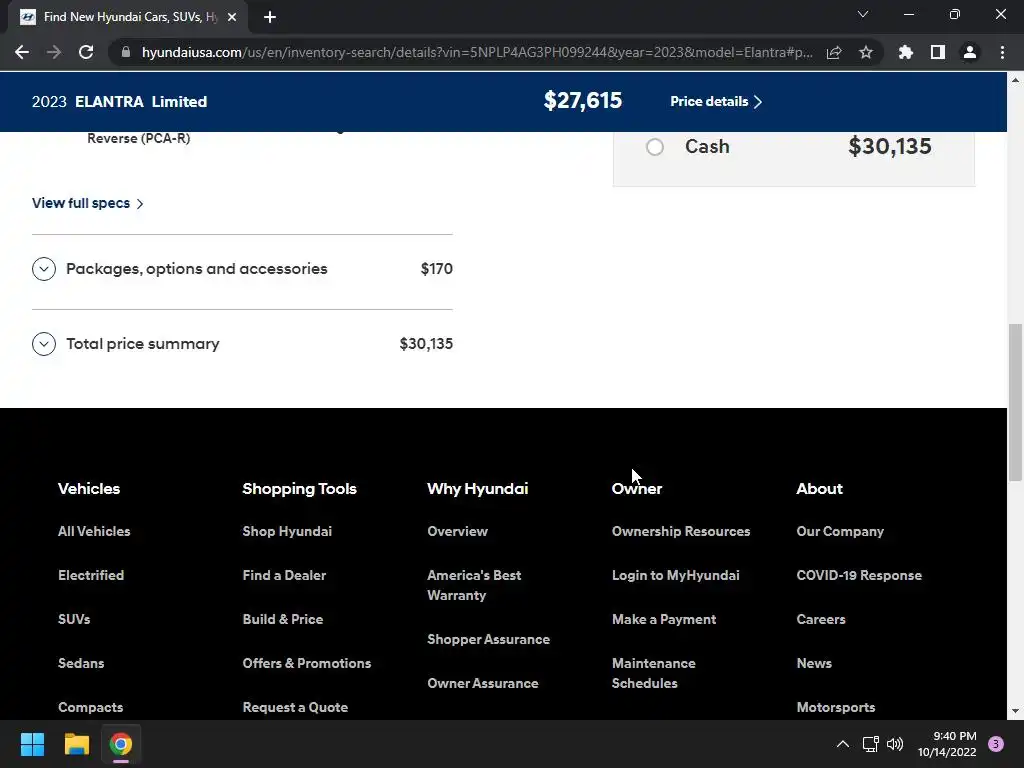Open Chrome side panel
The width and height of the screenshot is (1024, 768).
[x=938, y=52]
